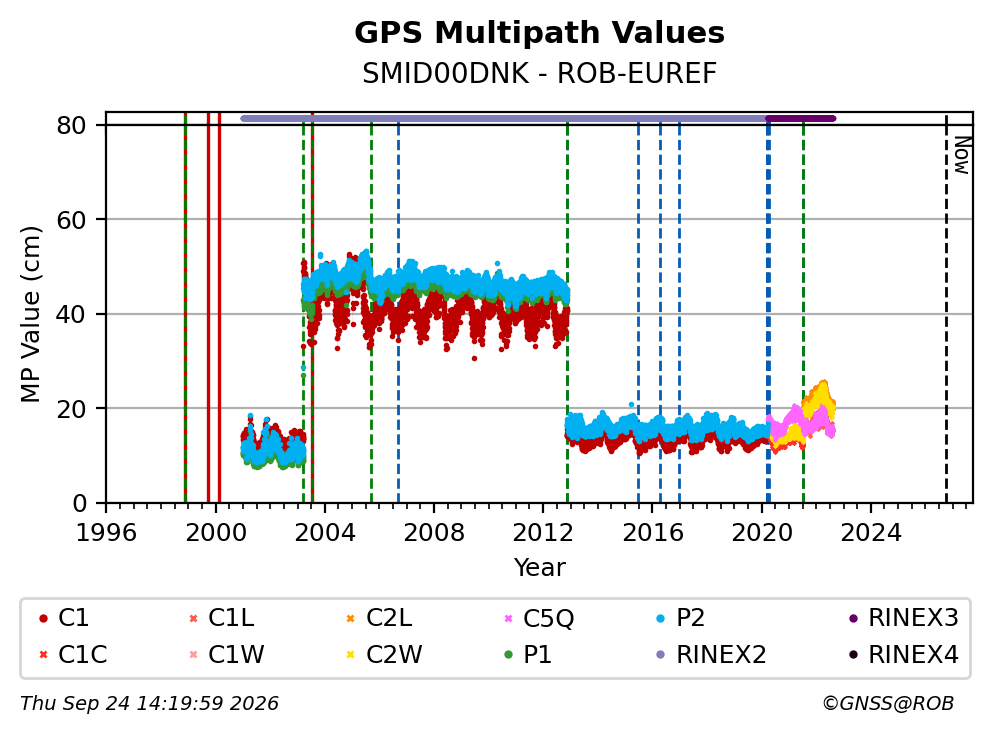
Task: Toggle the RINEX3 legend entry
Action: tap(903, 618)
